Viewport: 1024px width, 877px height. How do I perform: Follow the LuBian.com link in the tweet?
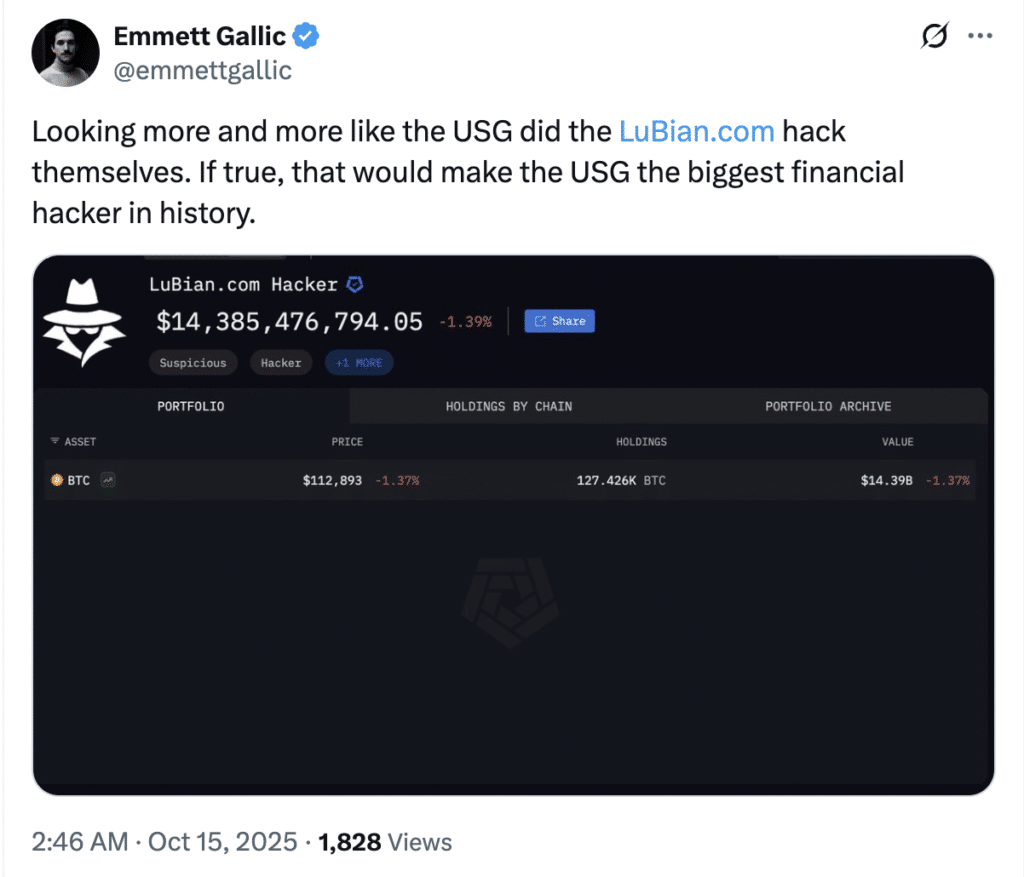[x=696, y=131]
